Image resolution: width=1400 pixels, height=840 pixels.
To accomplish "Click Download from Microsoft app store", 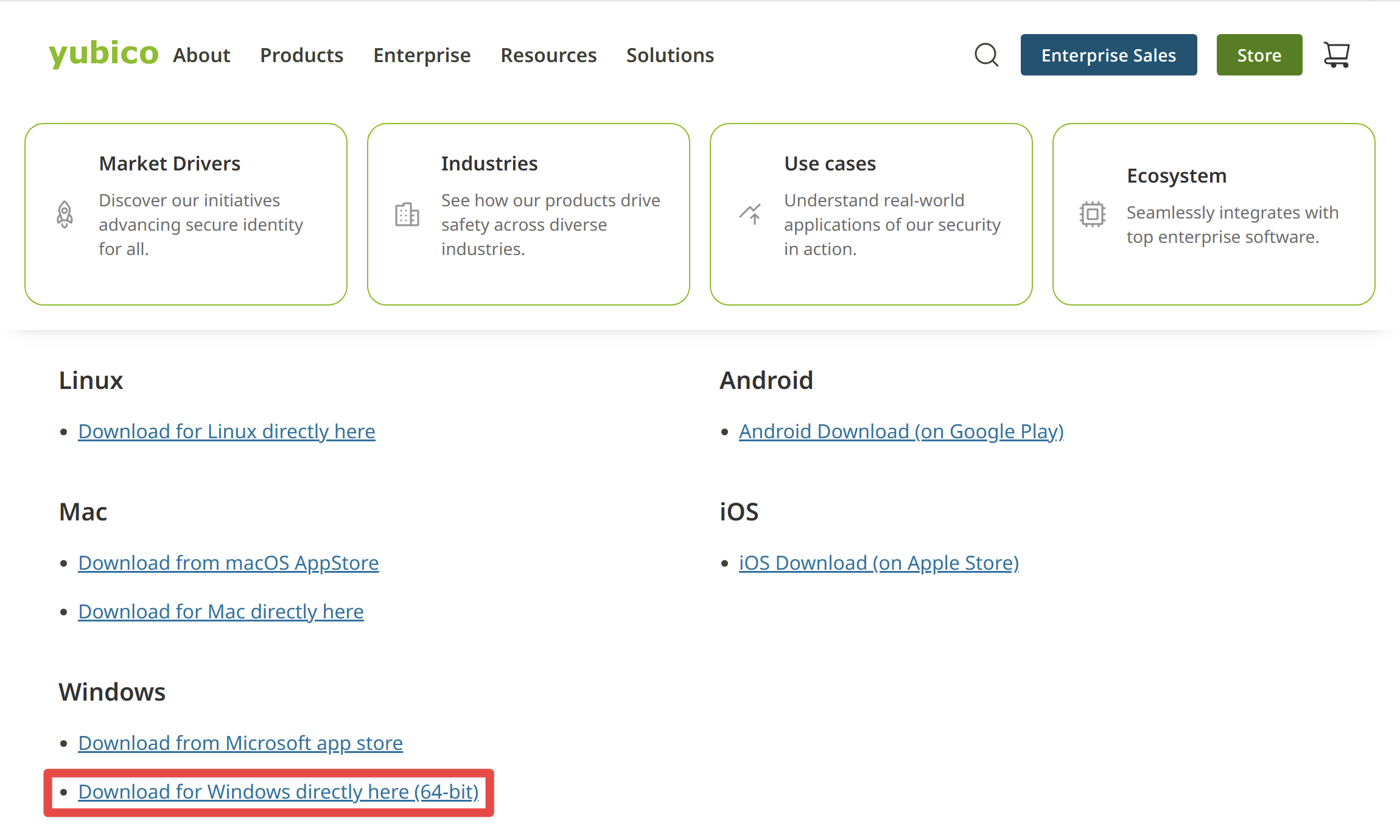I will pyautogui.click(x=240, y=743).
